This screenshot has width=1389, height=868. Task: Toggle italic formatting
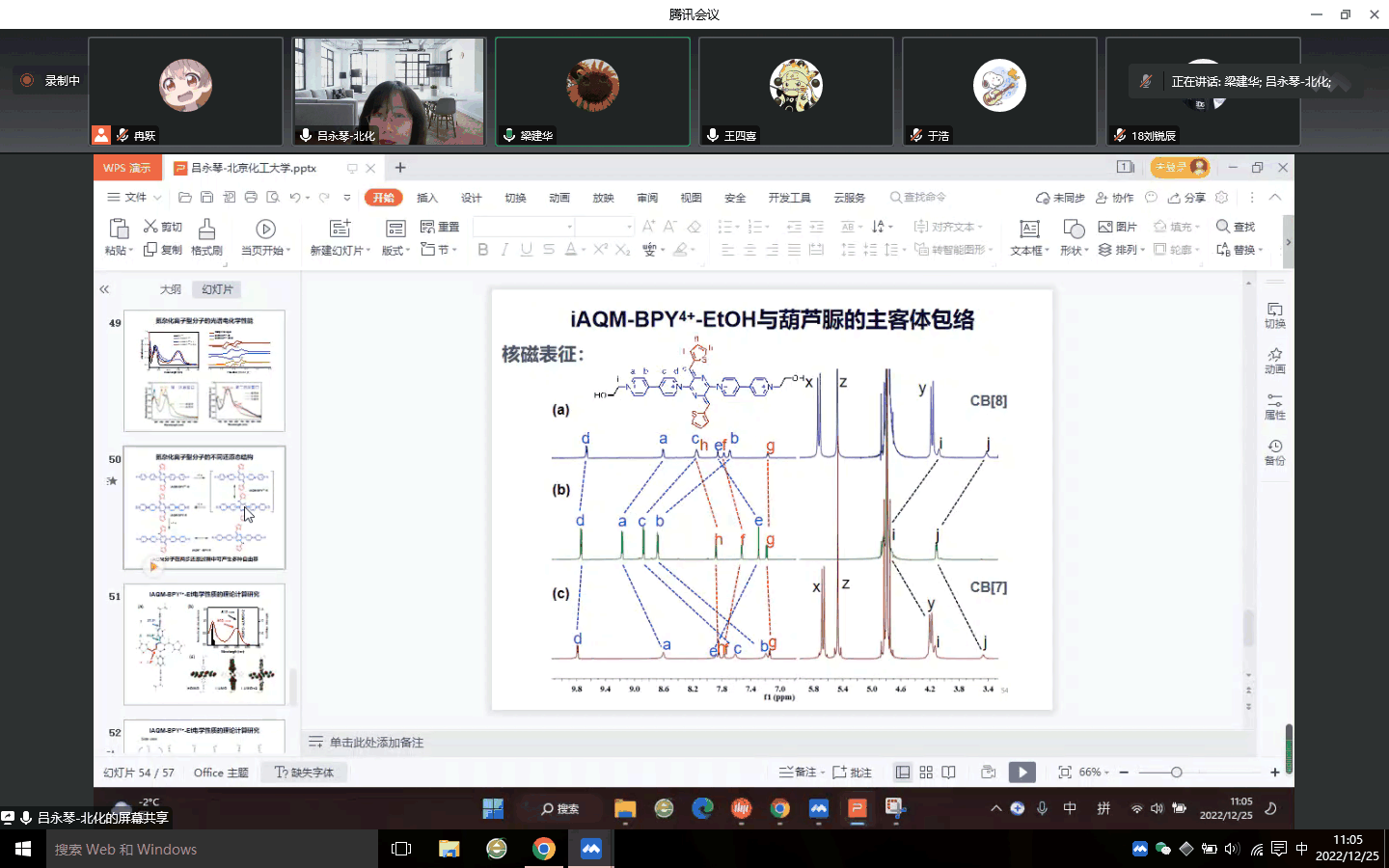click(x=504, y=249)
